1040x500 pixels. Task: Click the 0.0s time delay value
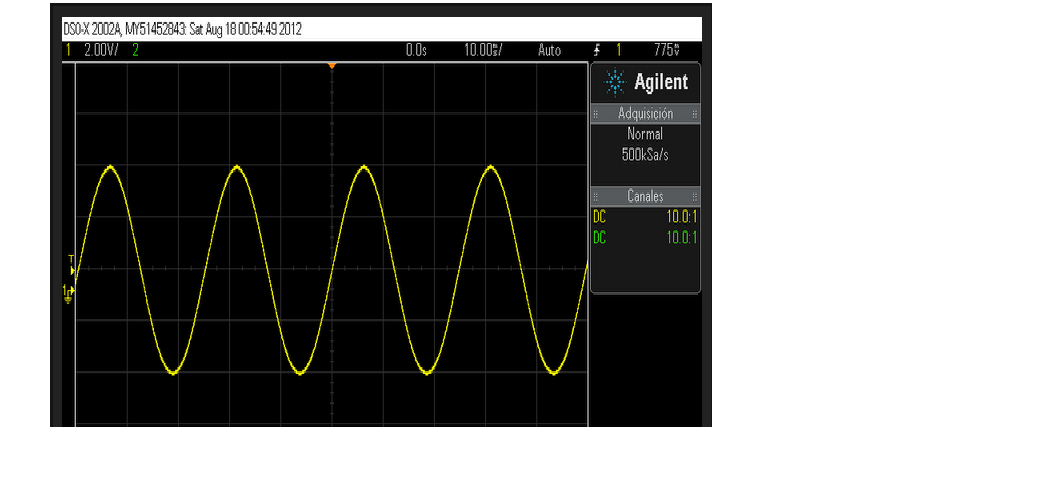[x=416, y=50]
